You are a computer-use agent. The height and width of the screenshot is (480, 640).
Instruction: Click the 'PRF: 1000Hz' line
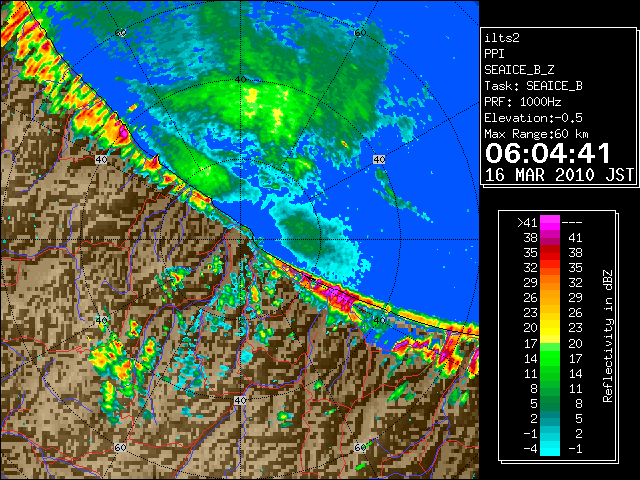point(522,102)
